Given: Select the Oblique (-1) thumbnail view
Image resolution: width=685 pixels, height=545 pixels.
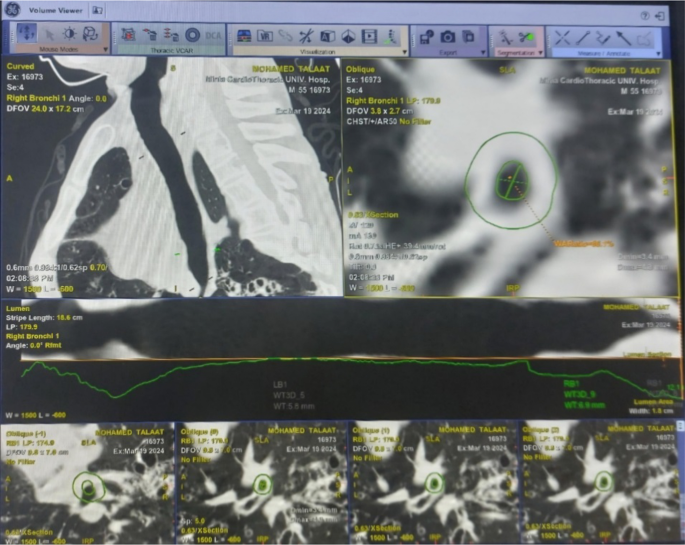Looking at the screenshot, I should coord(87,483).
